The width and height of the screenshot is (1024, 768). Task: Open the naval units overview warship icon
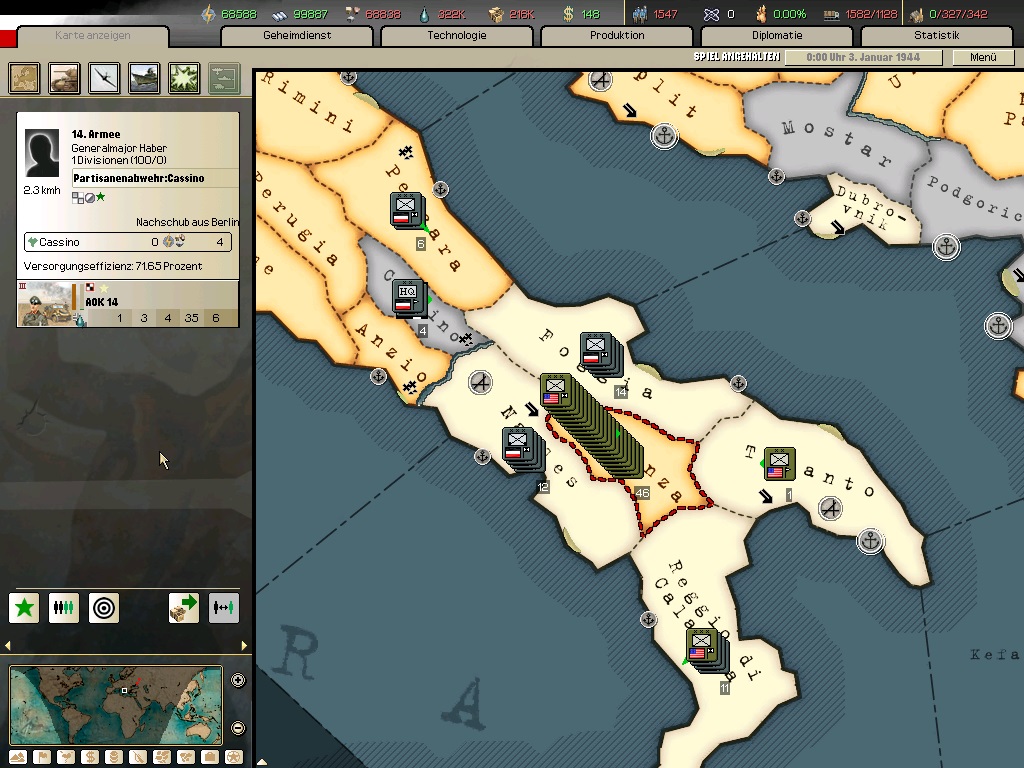(144, 78)
